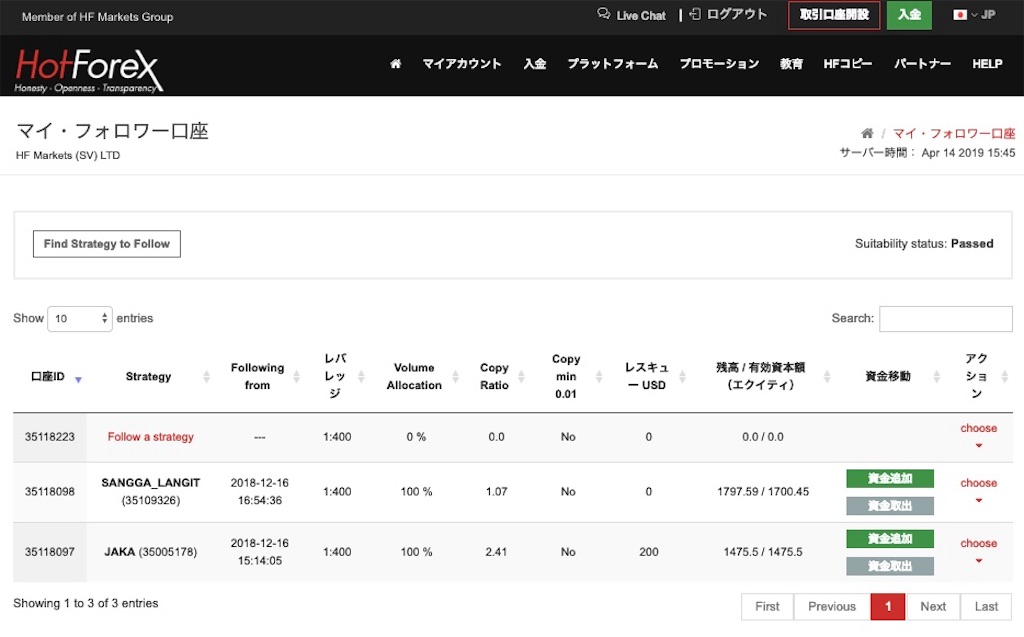Click マイ・フォロワー口座 breadcrumb link
This screenshot has height=637, width=1024.
pos(953,133)
